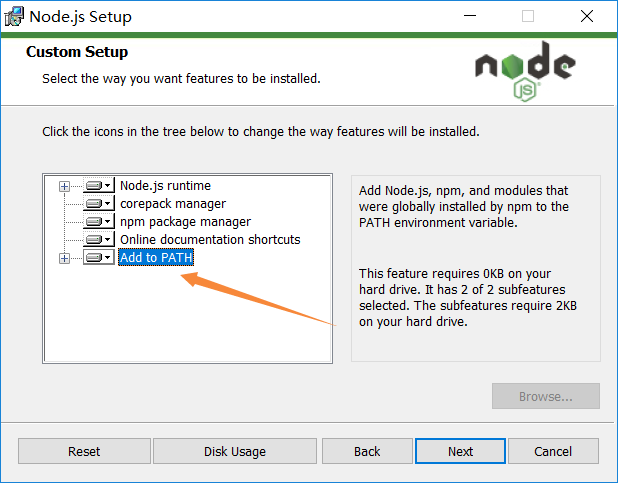
Task: Open install option dropdown for Online documentation shortcuts
Action: pos(99,239)
